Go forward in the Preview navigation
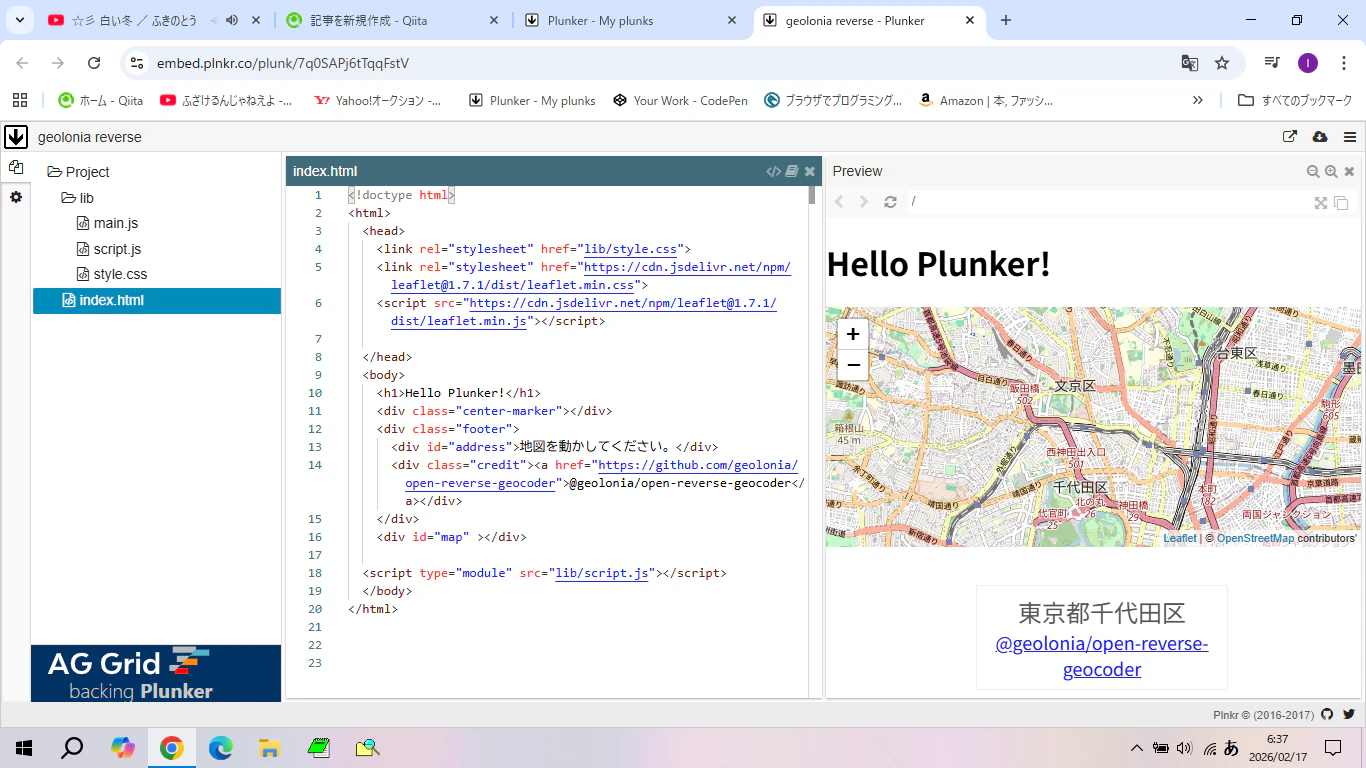 (864, 202)
